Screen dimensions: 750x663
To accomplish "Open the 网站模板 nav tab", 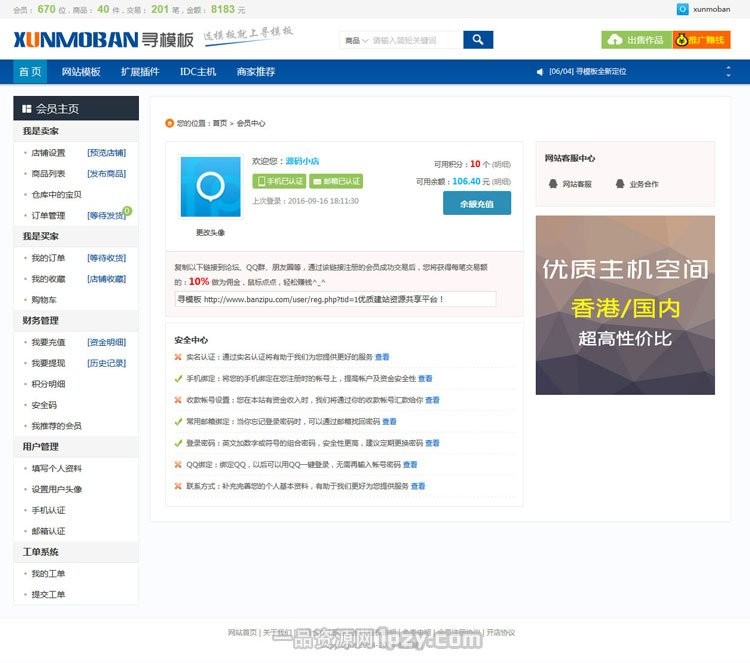I will coord(81,72).
